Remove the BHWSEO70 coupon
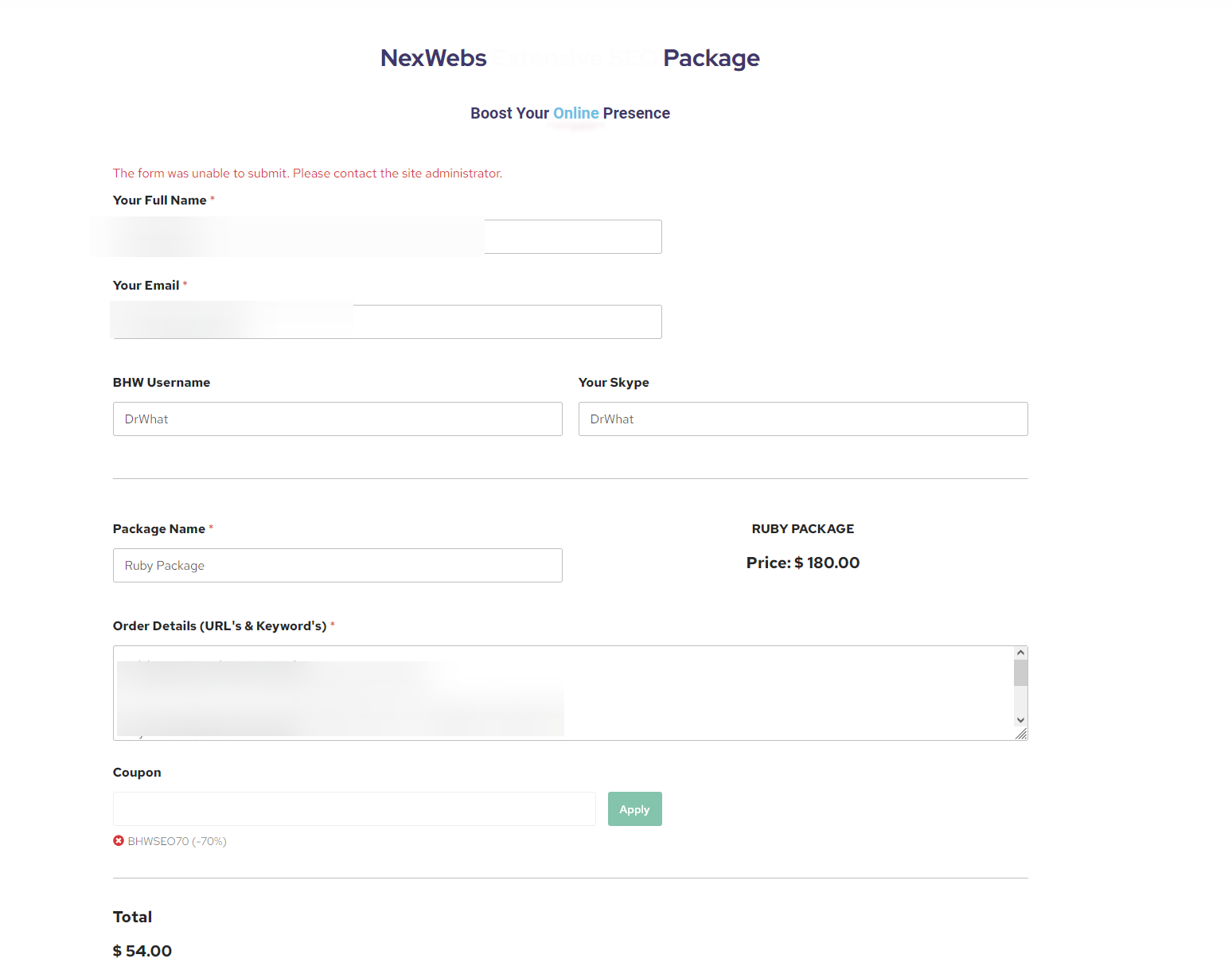The image size is (1232, 974). click(x=119, y=841)
